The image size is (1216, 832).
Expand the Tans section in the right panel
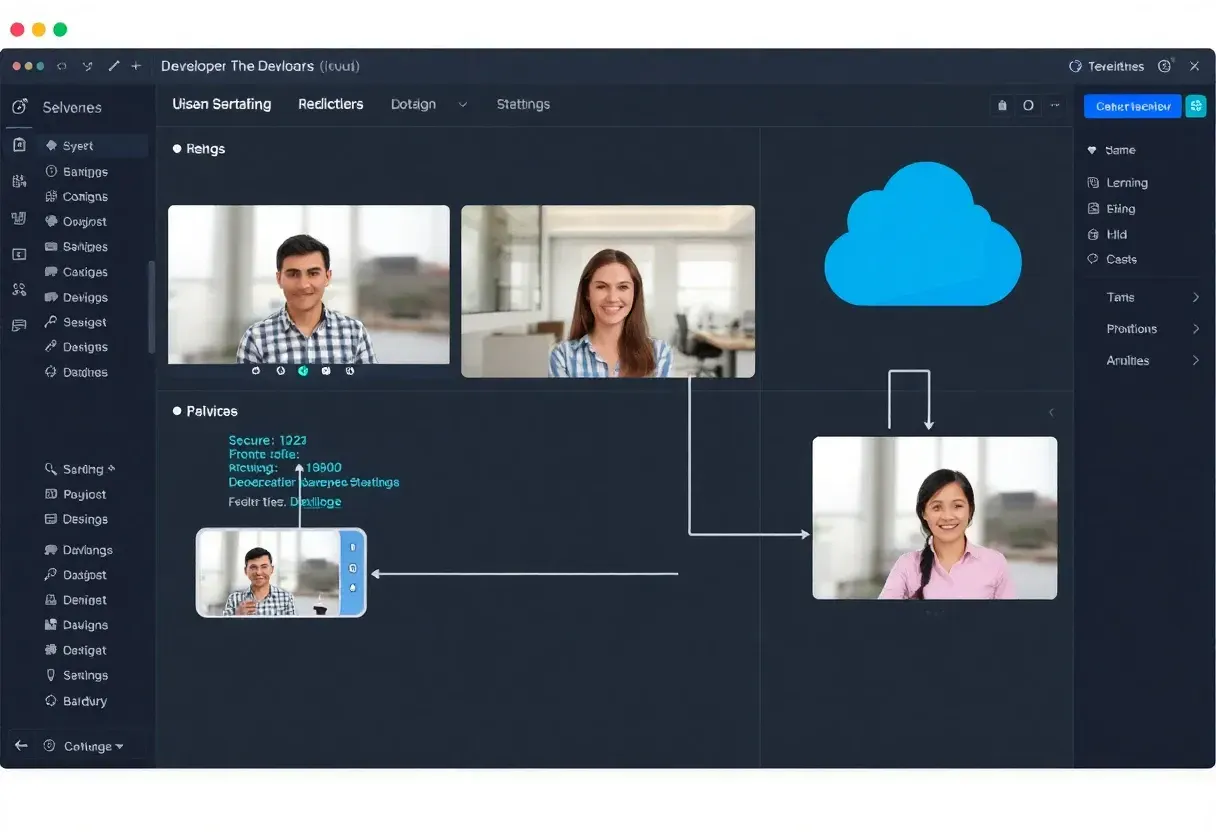point(1123,297)
